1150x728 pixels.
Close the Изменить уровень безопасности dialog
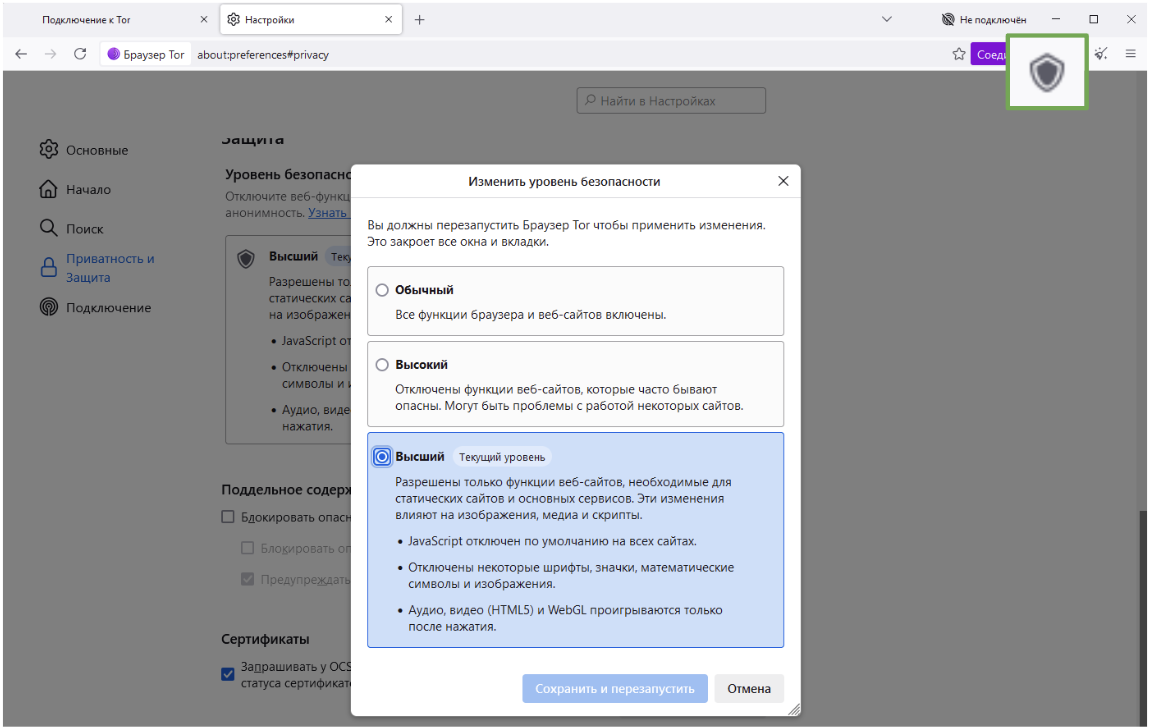pyautogui.click(x=783, y=181)
